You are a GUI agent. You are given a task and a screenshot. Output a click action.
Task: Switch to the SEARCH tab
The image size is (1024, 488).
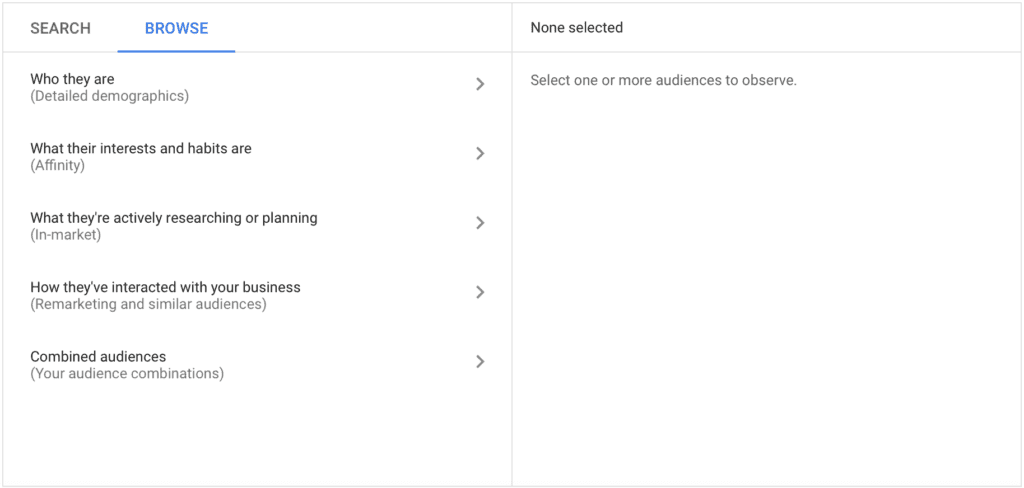[60, 28]
